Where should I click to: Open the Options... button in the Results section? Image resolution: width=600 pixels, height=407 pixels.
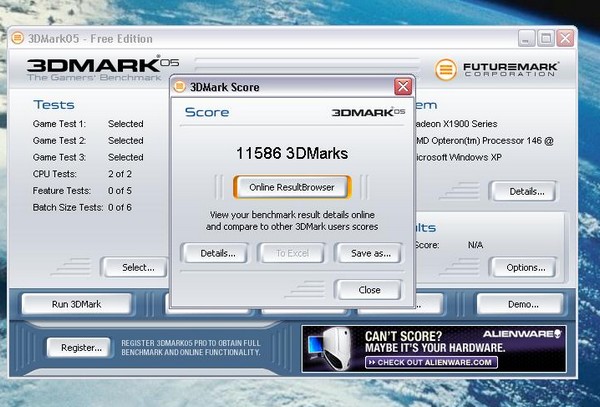524,267
